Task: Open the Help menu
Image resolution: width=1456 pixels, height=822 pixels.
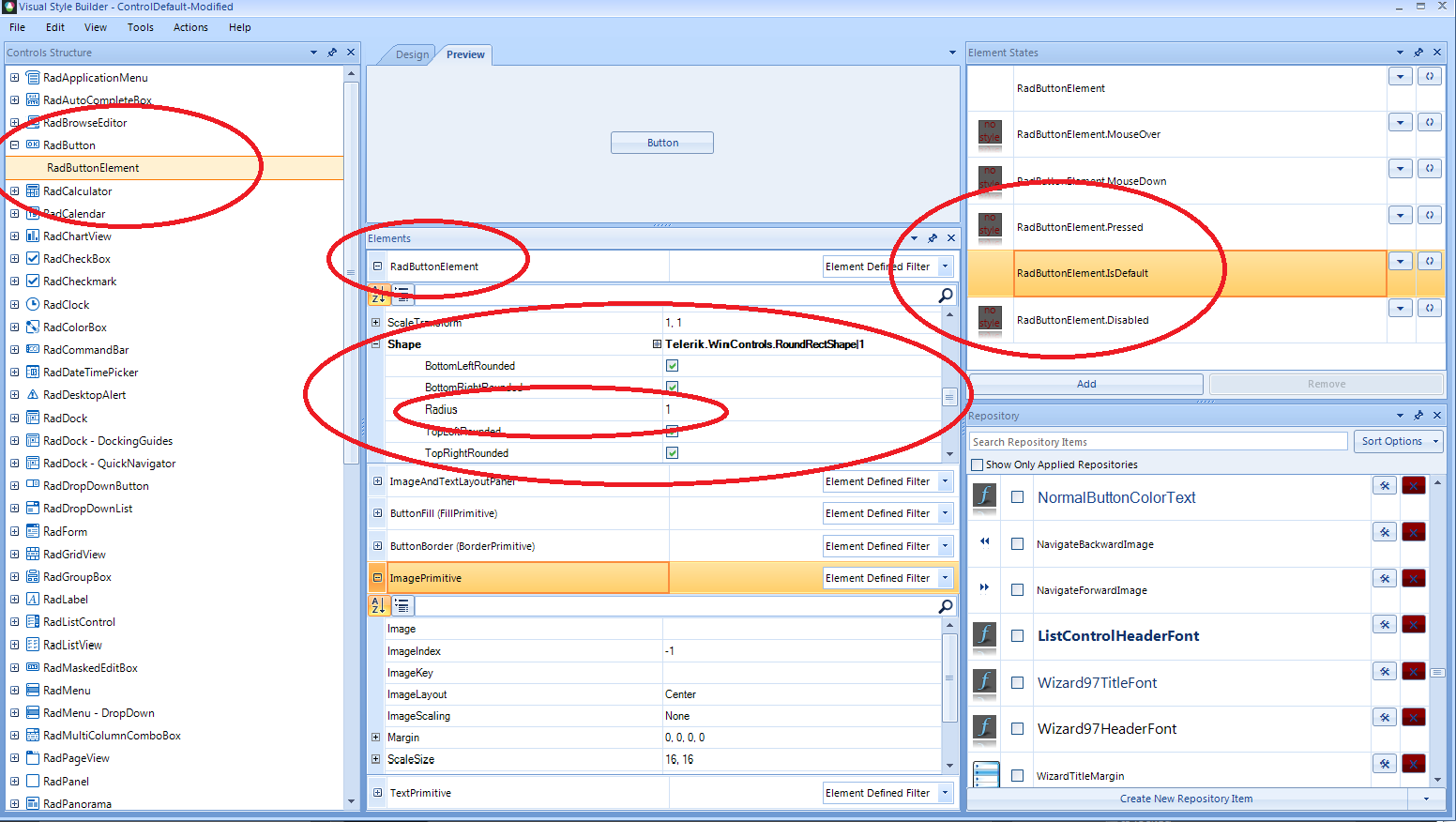Action: (240, 27)
